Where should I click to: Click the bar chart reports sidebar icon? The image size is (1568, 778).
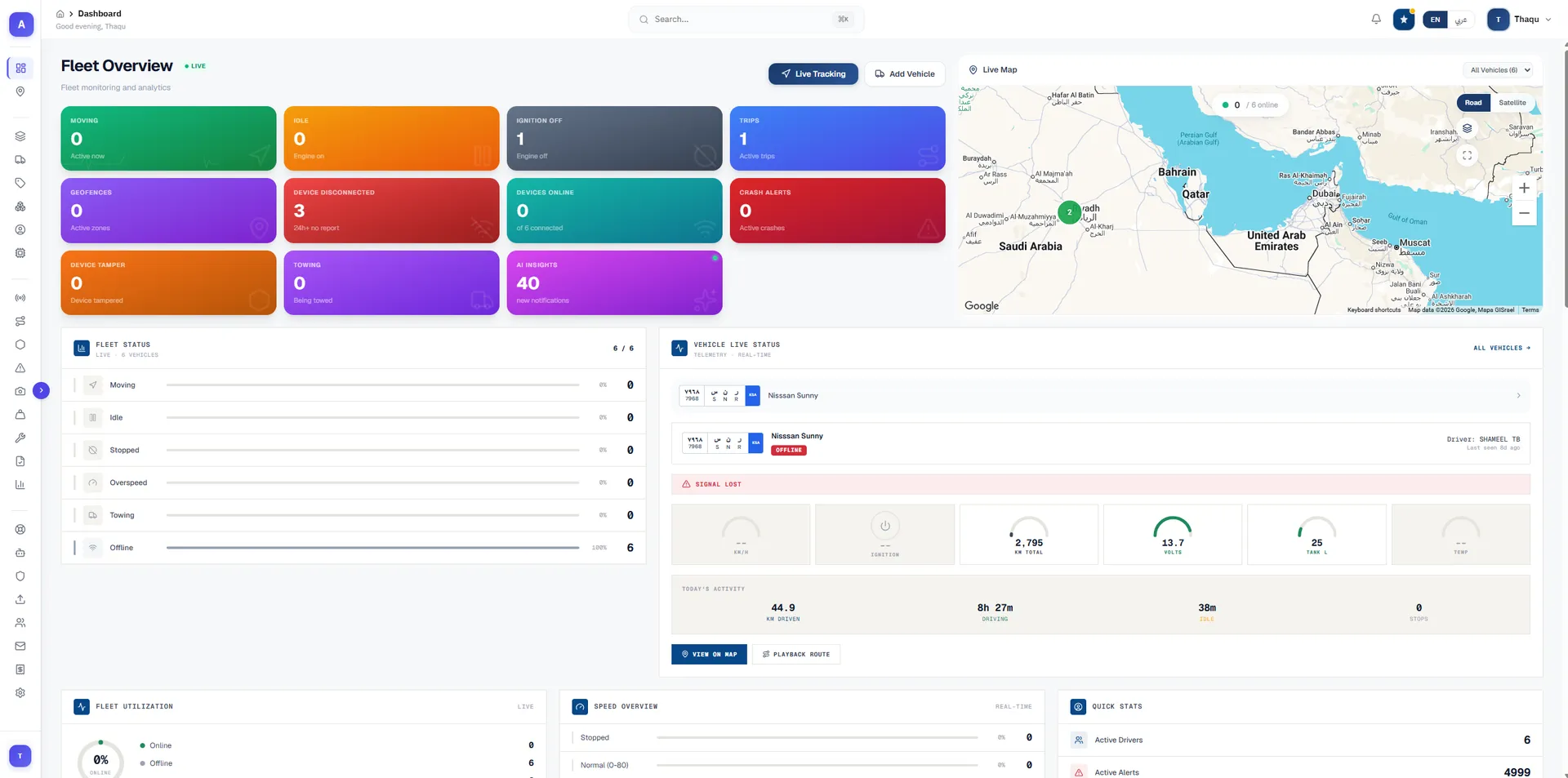tap(20, 485)
